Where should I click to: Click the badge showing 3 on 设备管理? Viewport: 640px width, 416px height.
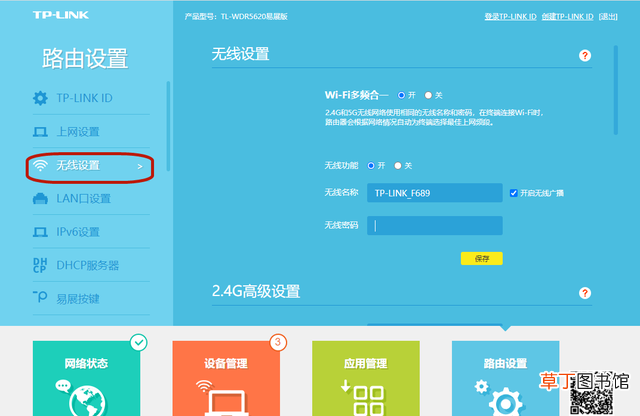278,342
